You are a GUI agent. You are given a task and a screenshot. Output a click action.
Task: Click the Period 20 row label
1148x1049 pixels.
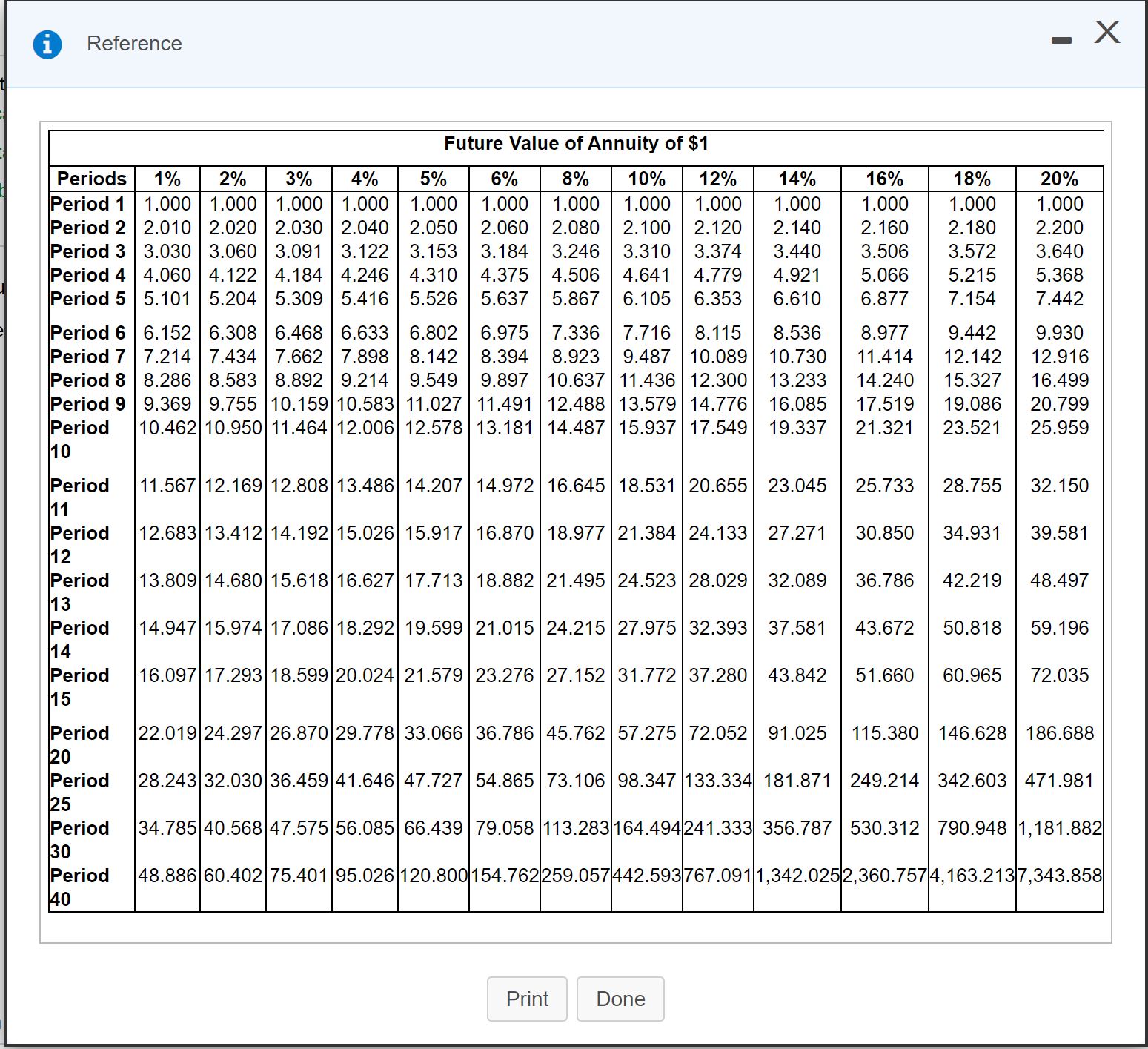(80, 745)
